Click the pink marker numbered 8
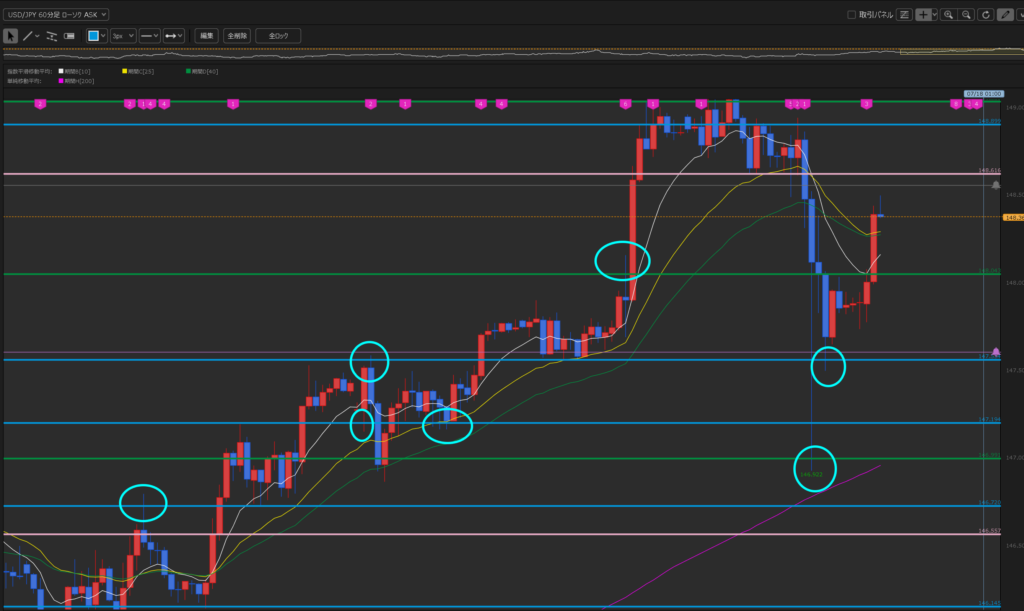The width and height of the screenshot is (1024, 611). [x=955, y=104]
